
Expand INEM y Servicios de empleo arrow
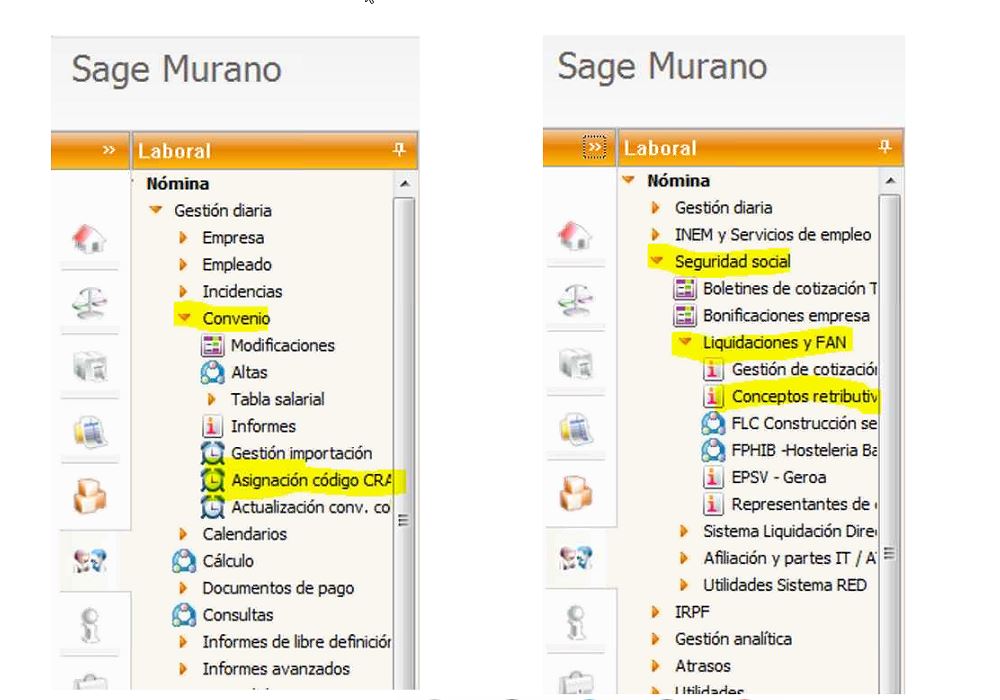(x=655, y=235)
